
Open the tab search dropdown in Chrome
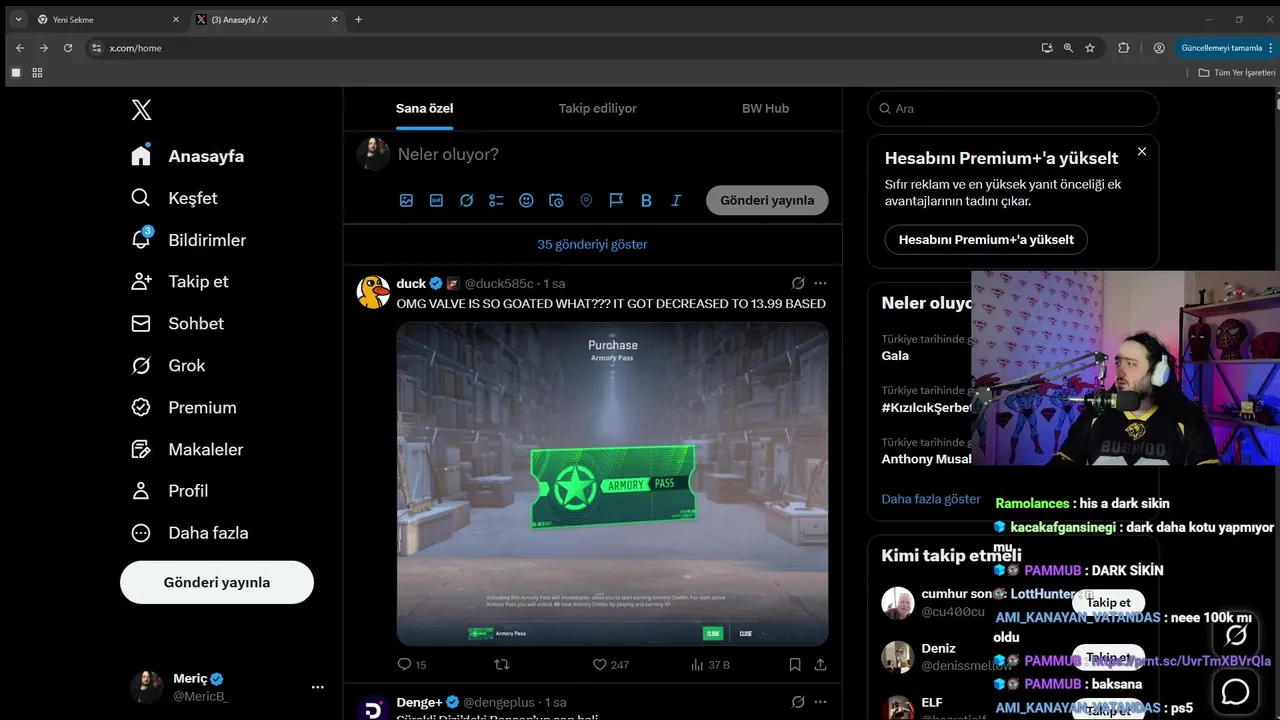pos(17,19)
